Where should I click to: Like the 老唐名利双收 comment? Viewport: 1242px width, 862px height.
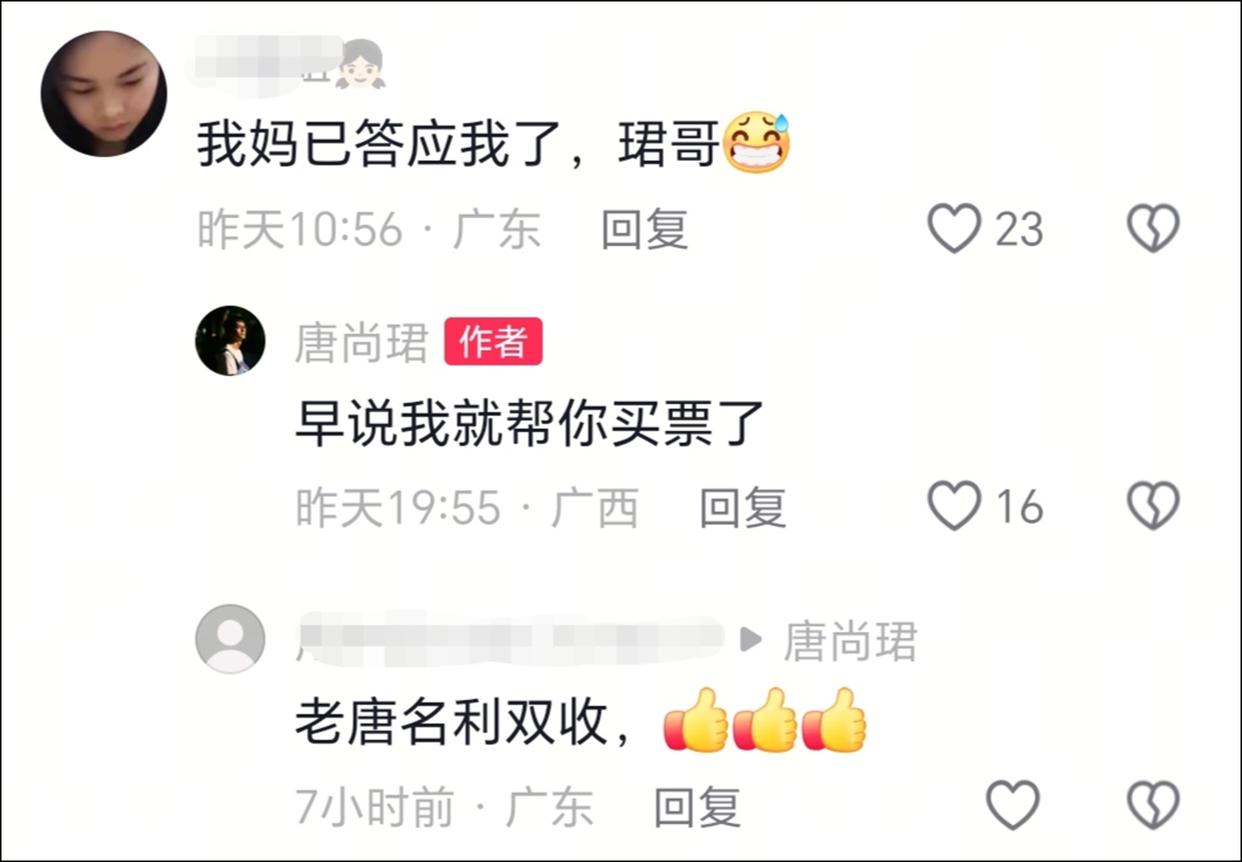1013,805
